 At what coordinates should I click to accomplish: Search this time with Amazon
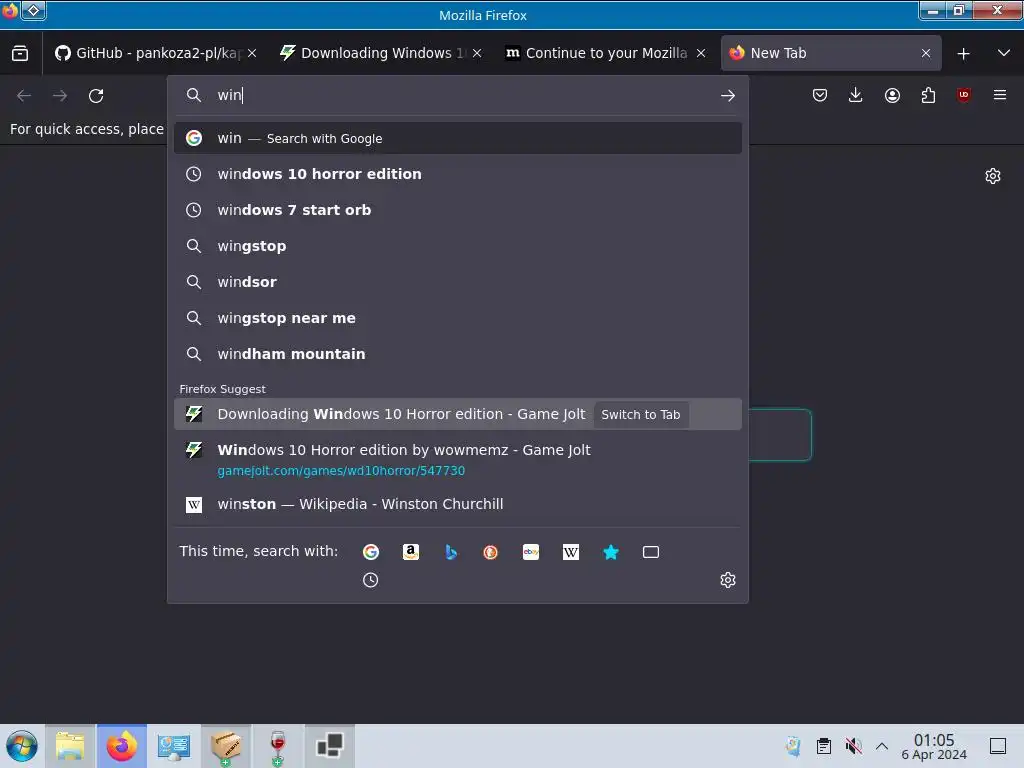coord(411,552)
